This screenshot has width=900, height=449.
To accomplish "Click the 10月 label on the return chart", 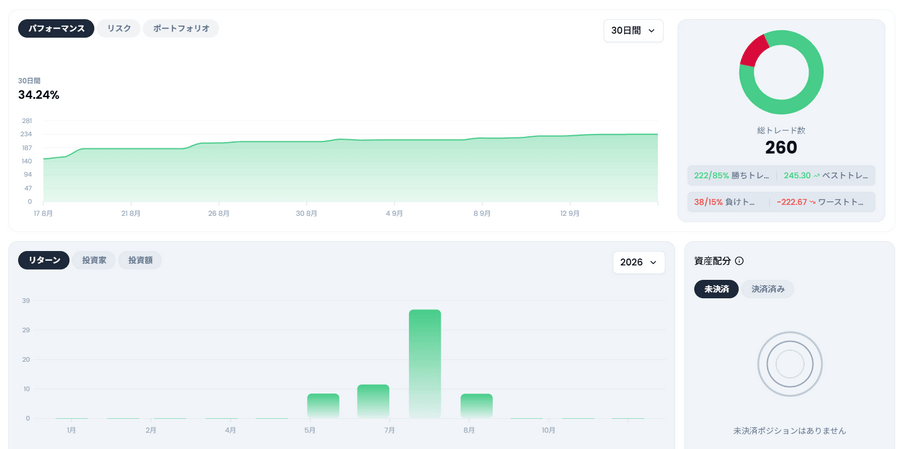I will (x=548, y=429).
